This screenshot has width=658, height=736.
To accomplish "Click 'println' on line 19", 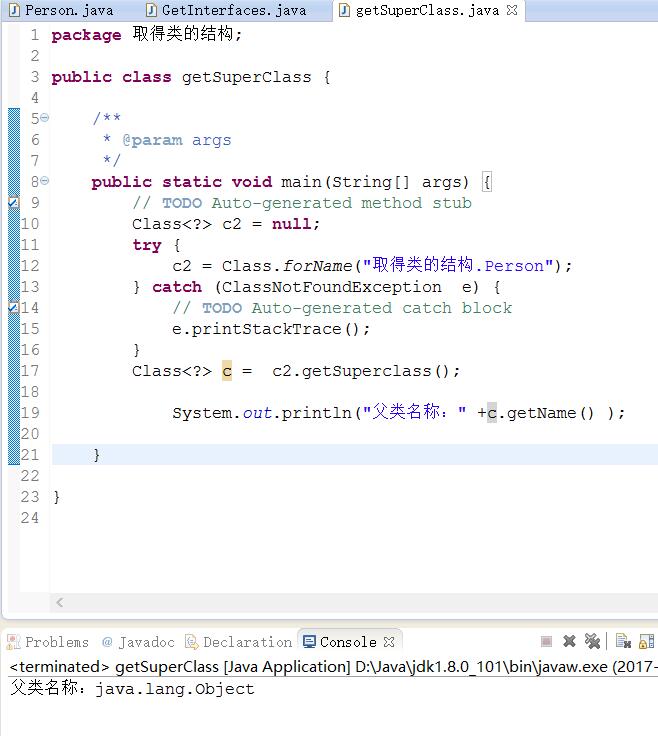I will [316, 413].
